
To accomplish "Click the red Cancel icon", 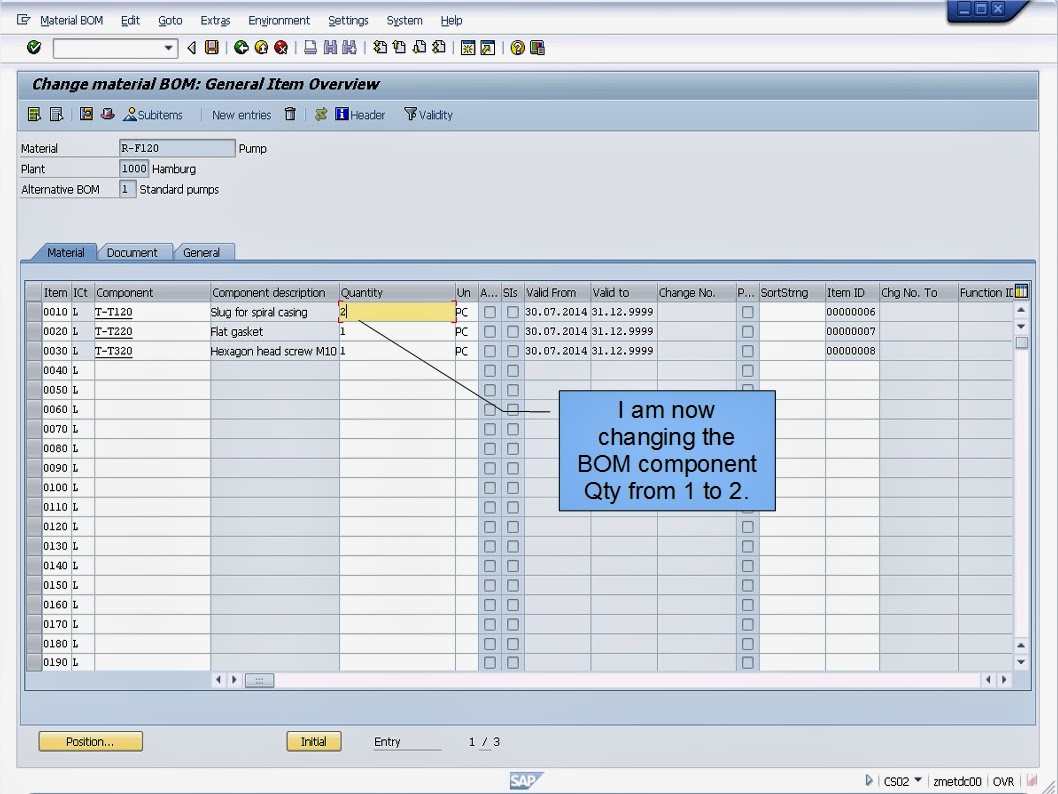I will (x=281, y=47).
